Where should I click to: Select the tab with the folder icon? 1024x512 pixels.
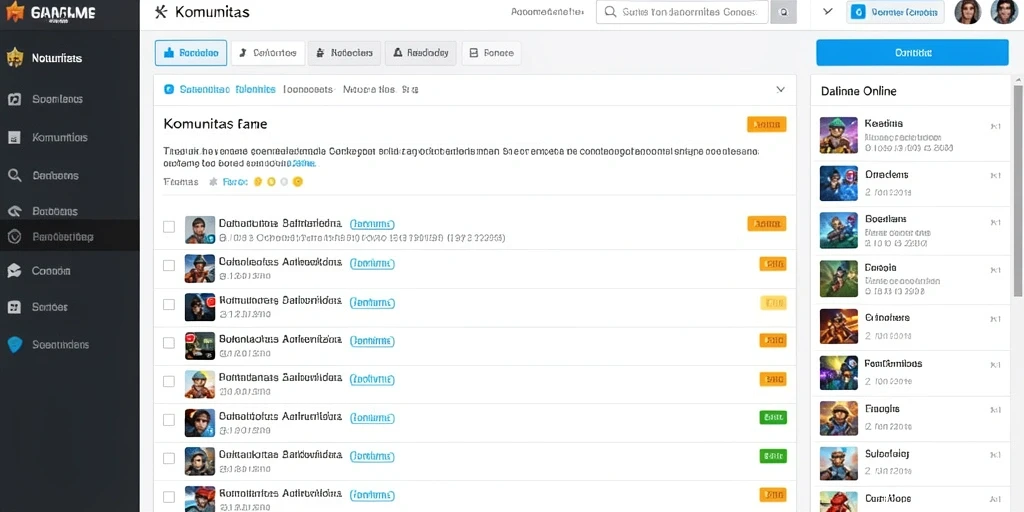tap(492, 53)
